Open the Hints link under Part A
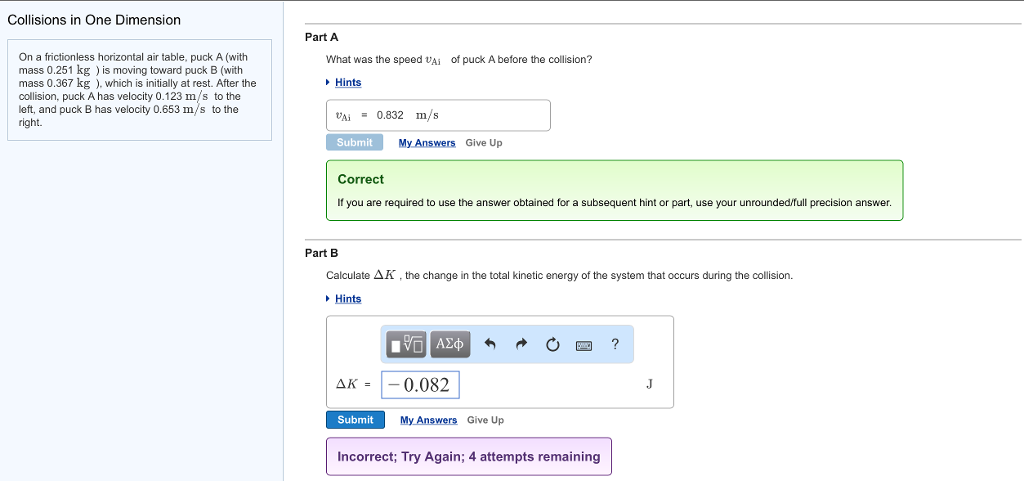 tap(348, 82)
